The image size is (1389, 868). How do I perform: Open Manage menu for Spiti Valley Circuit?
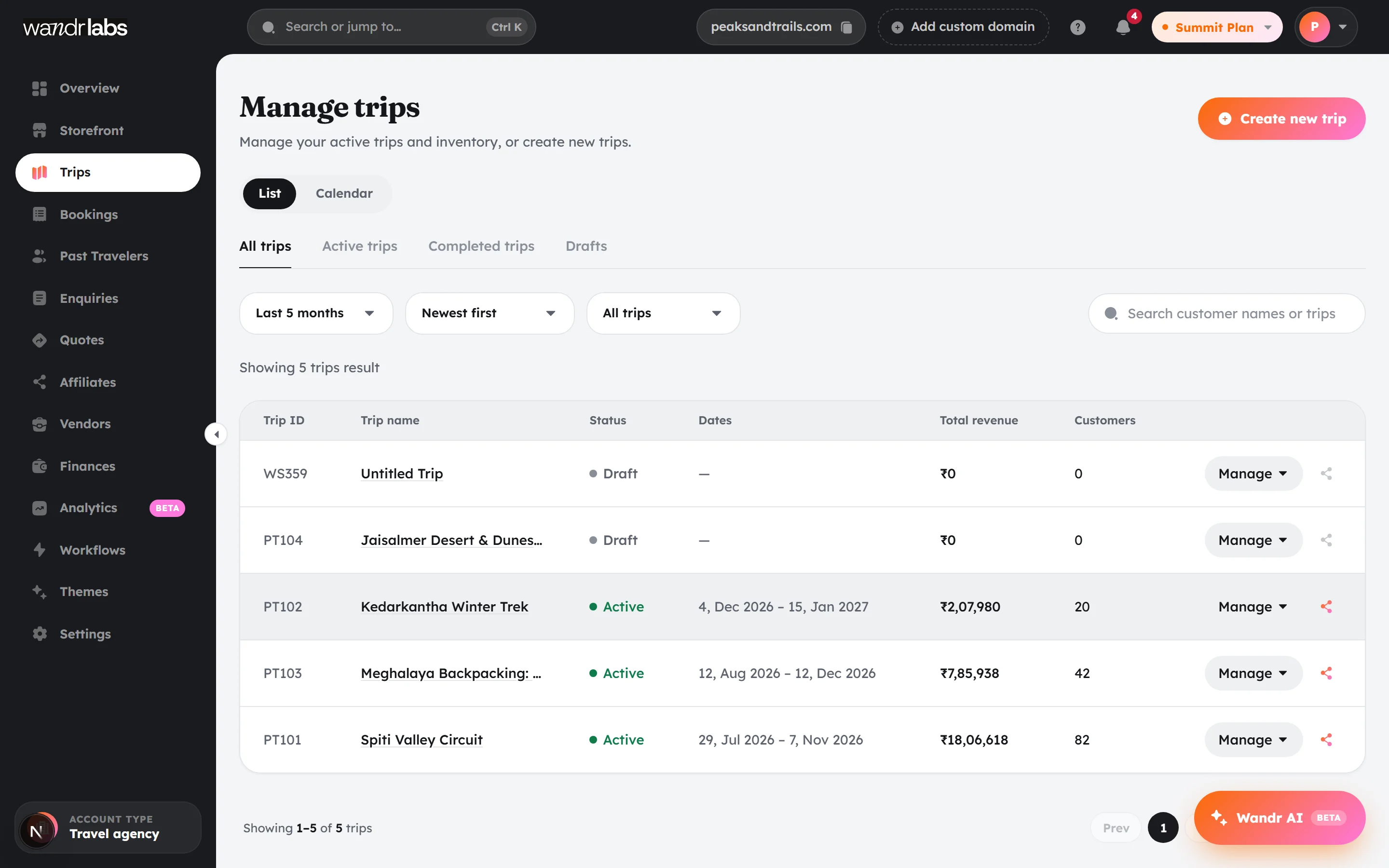click(x=1253, y=740)
